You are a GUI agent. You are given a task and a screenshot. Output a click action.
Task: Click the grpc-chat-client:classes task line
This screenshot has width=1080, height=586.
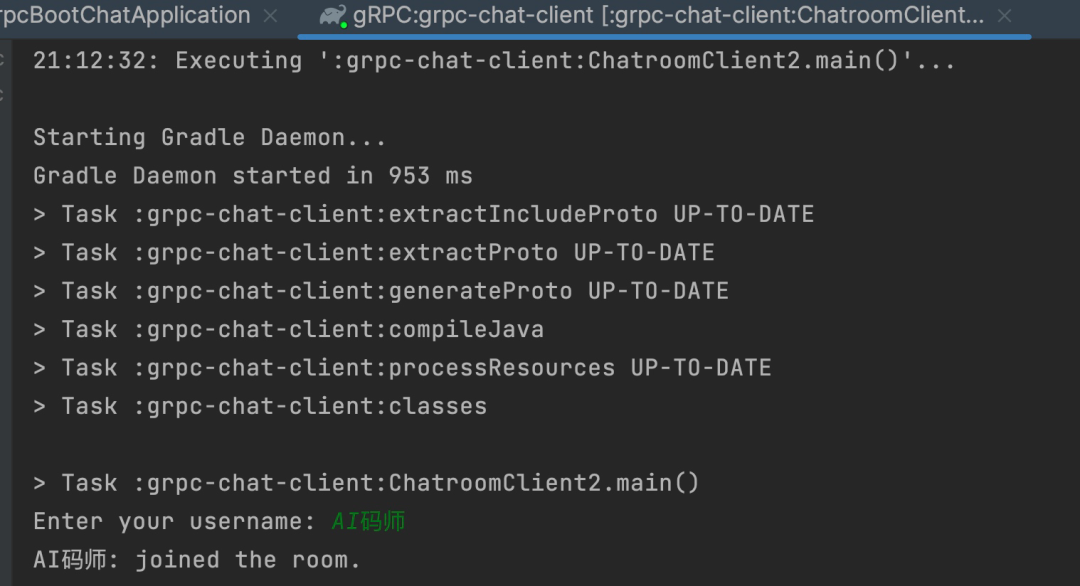click(260, 407)
